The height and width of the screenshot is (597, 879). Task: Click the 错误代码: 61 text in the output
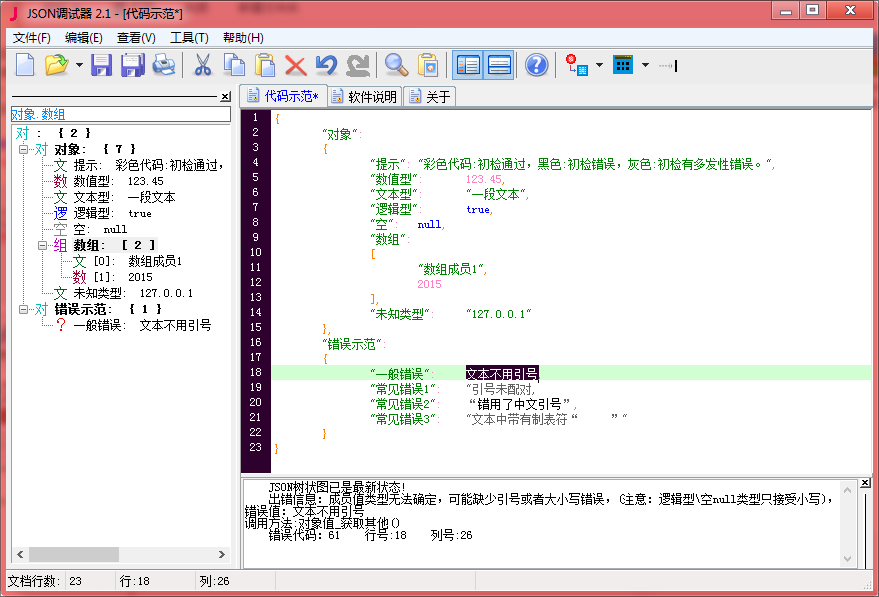(304, 535)
